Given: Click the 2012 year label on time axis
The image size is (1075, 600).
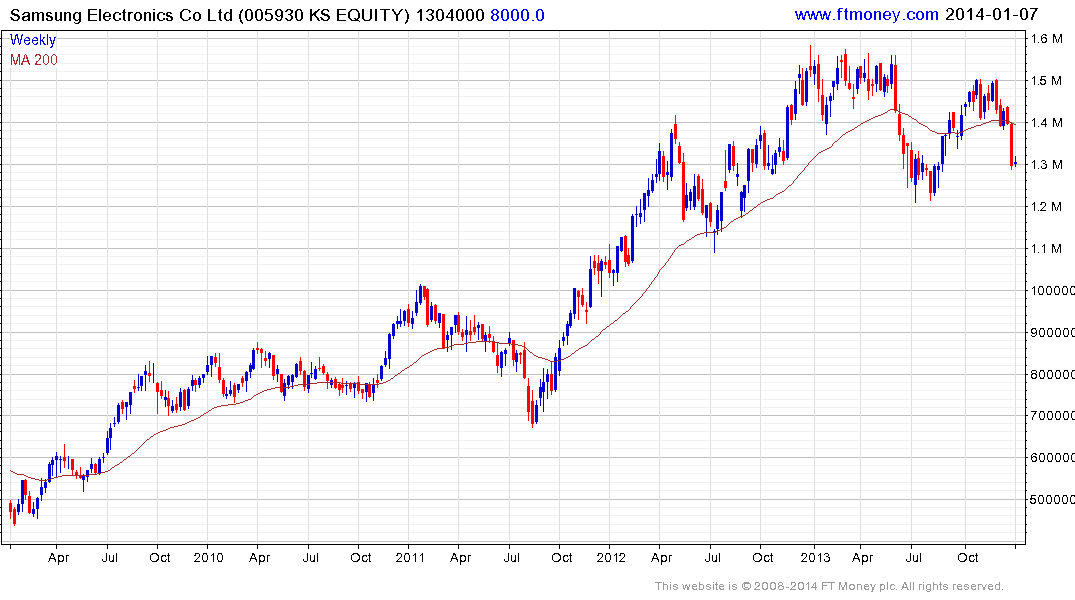Looking at the screenshot, I should point(611,557).
